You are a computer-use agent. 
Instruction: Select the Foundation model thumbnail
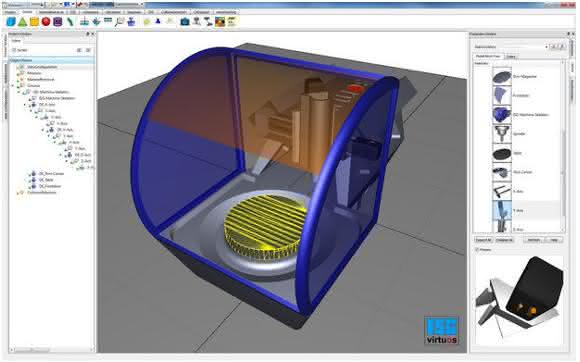(x=502, y=95)
